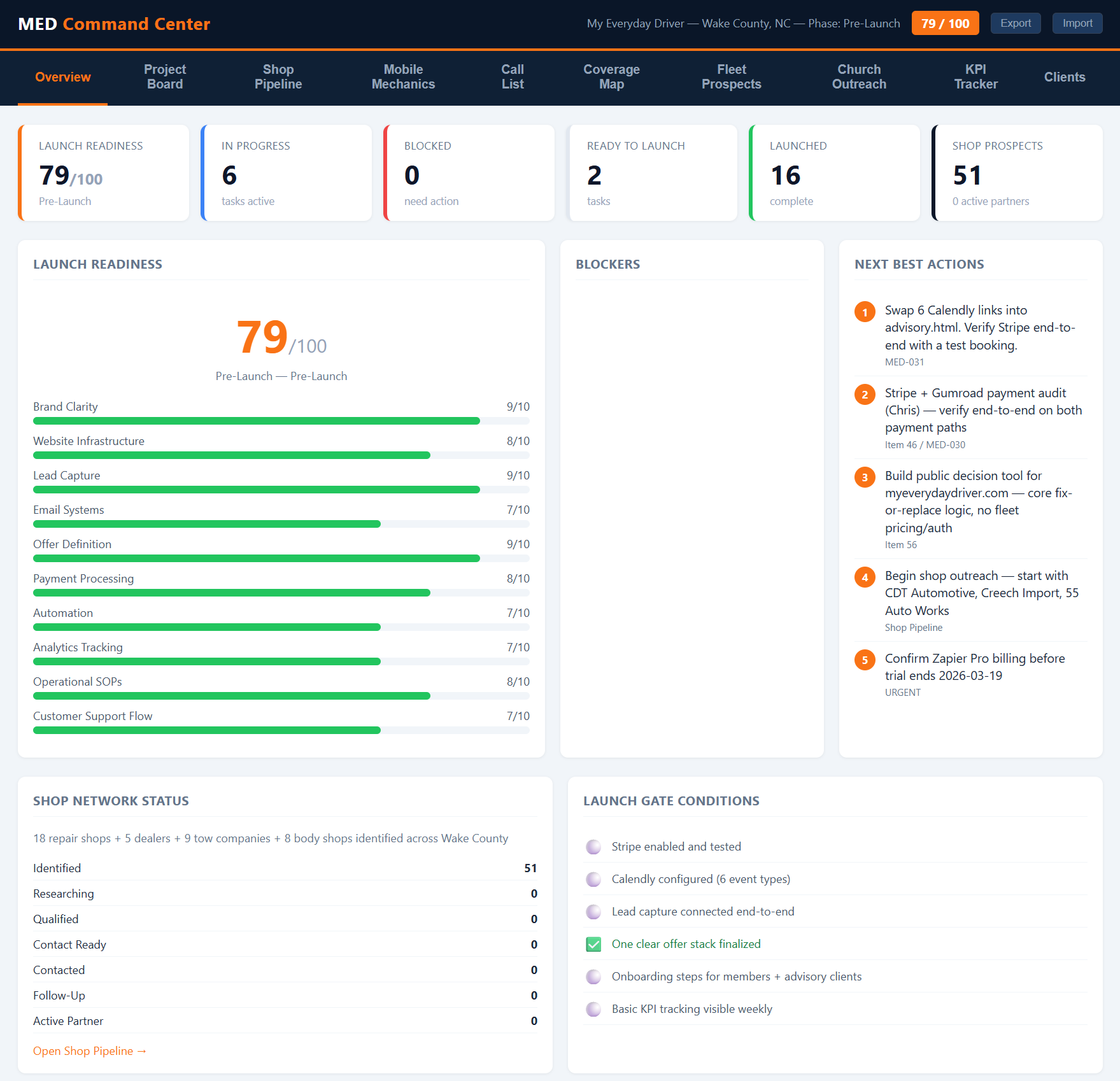Click the MED Command Center title
This screenshot has height=1081, width=1120.
pos(114,24)
